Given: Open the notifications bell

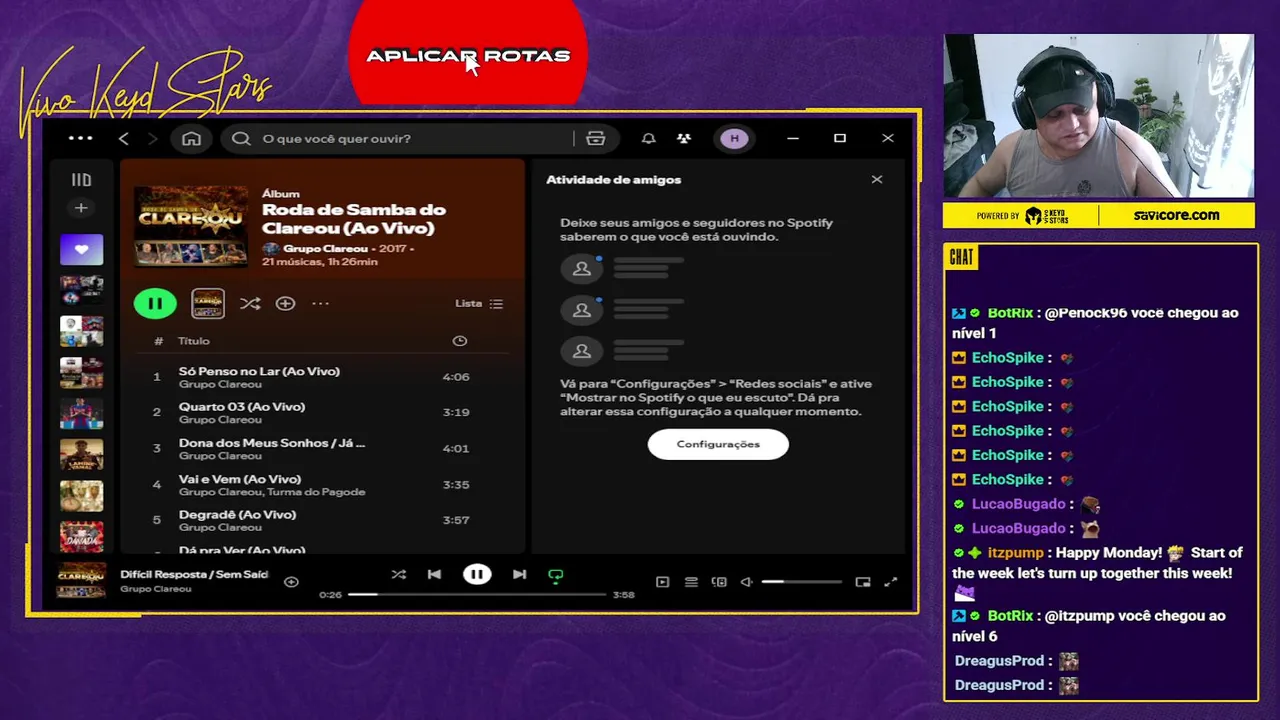Looking at the screenshot, I should (x=648, y=138).
